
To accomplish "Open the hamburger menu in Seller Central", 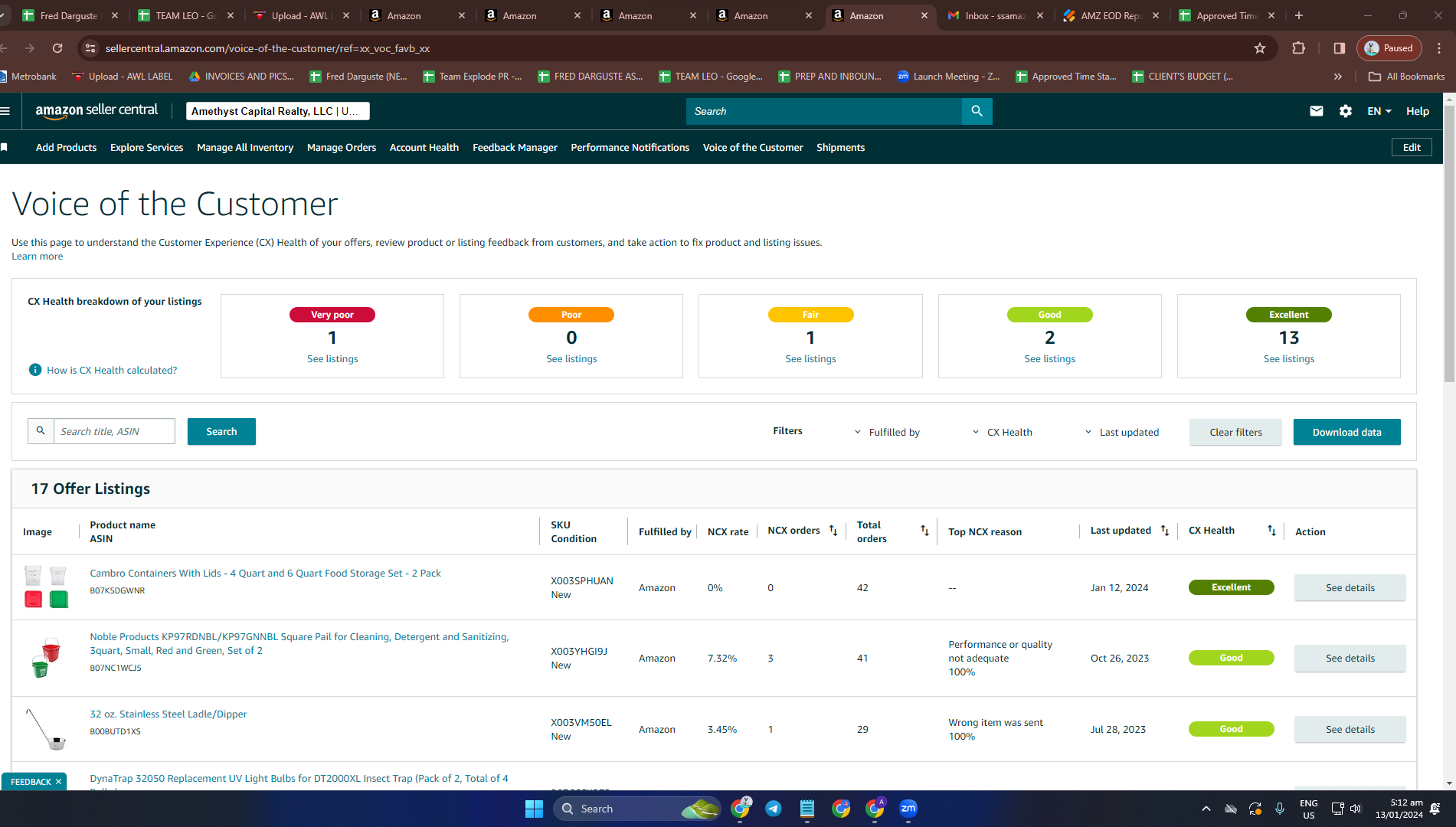I will [5, 111].
